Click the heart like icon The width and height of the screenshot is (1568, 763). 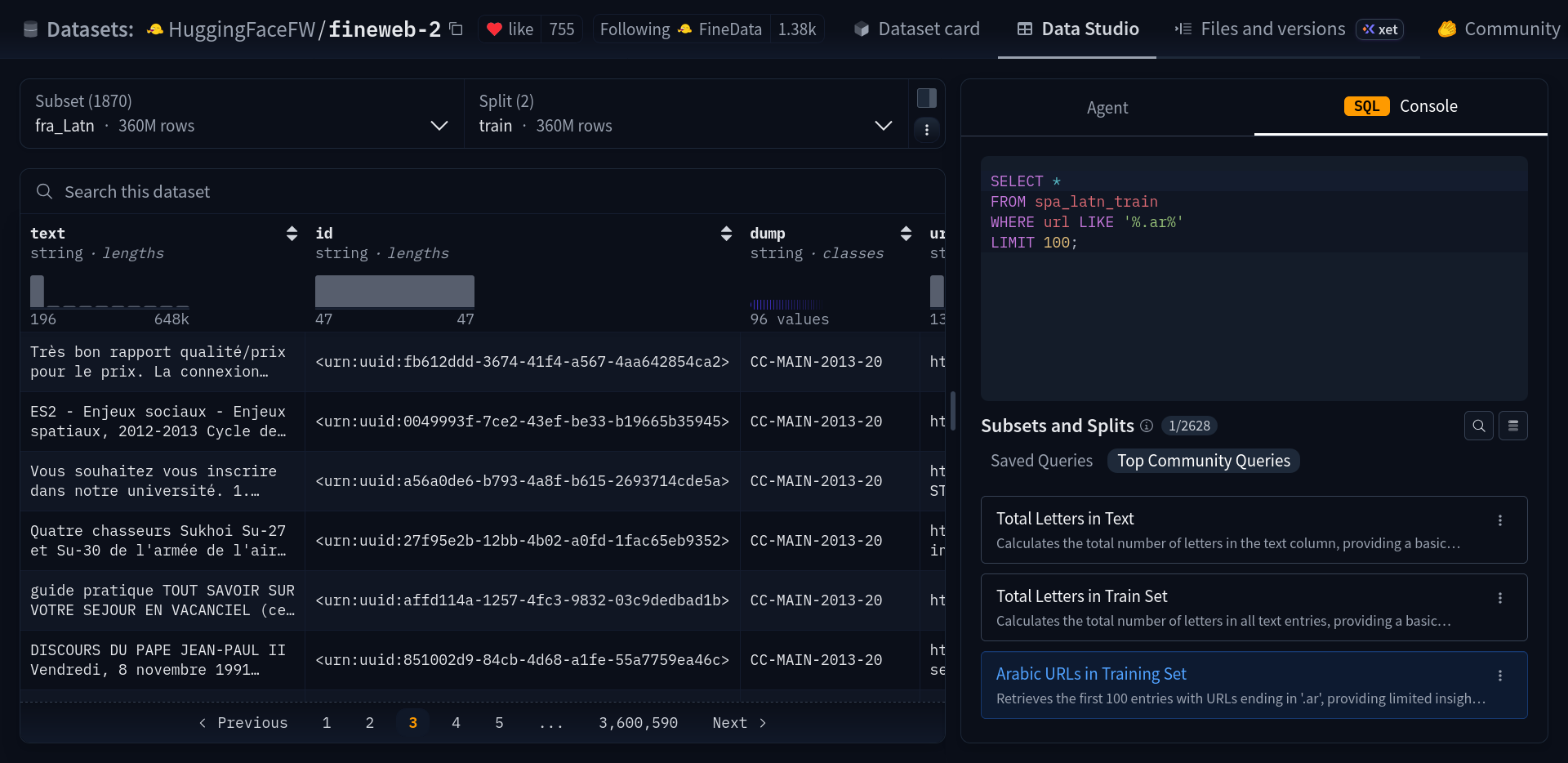[494, 29]
